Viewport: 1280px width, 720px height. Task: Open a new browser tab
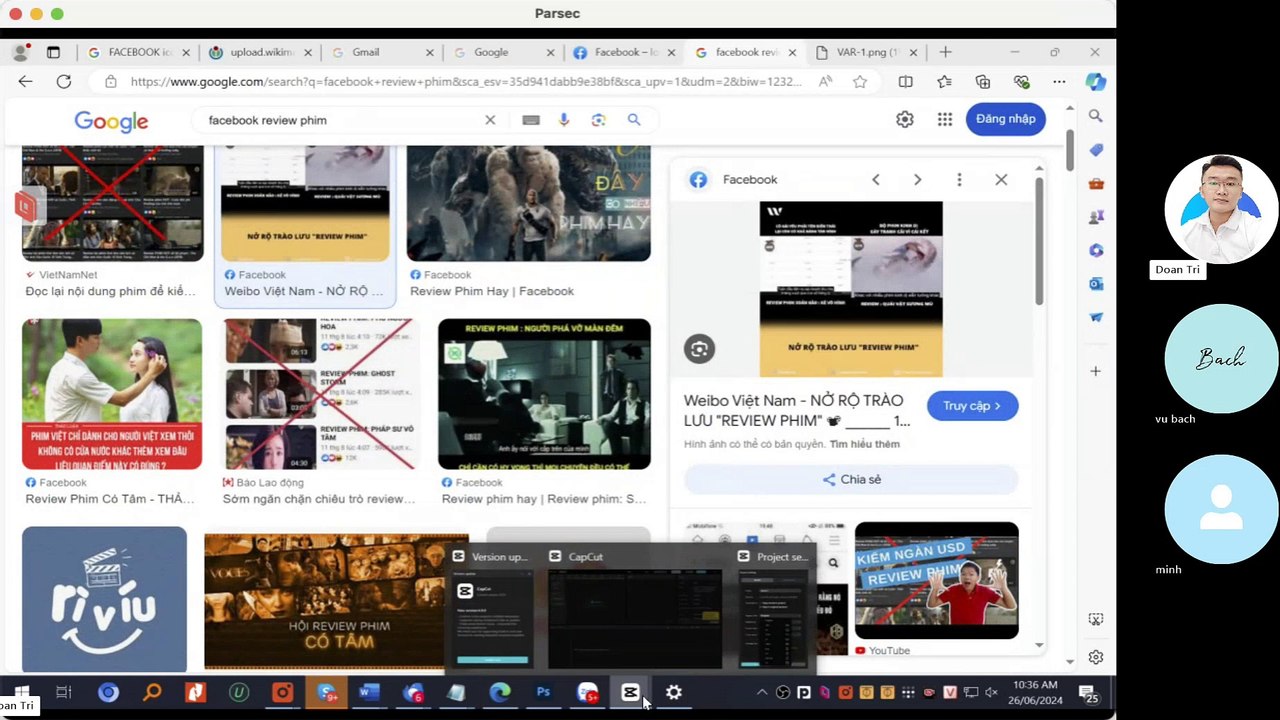click(945, 52)
